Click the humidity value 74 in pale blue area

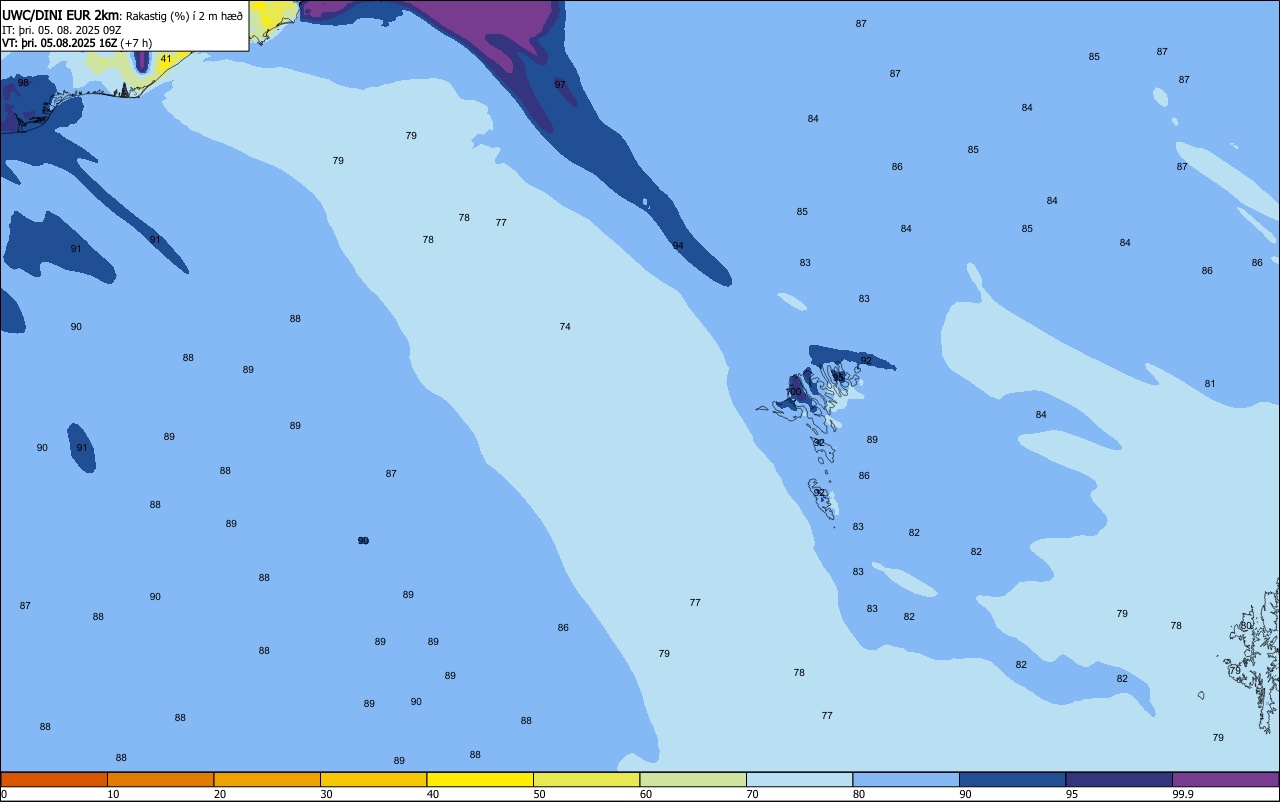[565, 327]
